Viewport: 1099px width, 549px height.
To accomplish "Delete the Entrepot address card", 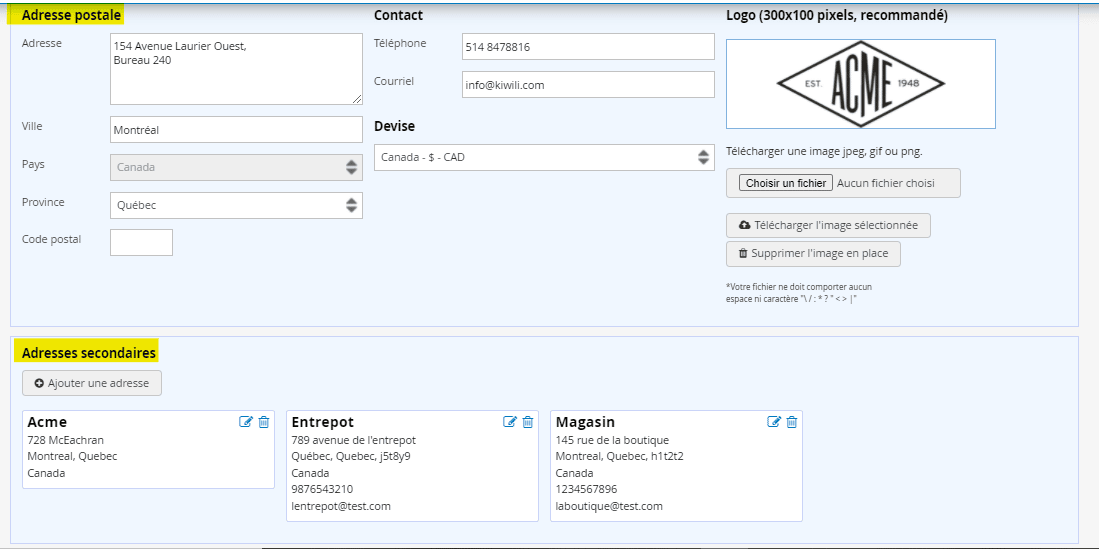I will pyautogui.click(x=528, y=421).
